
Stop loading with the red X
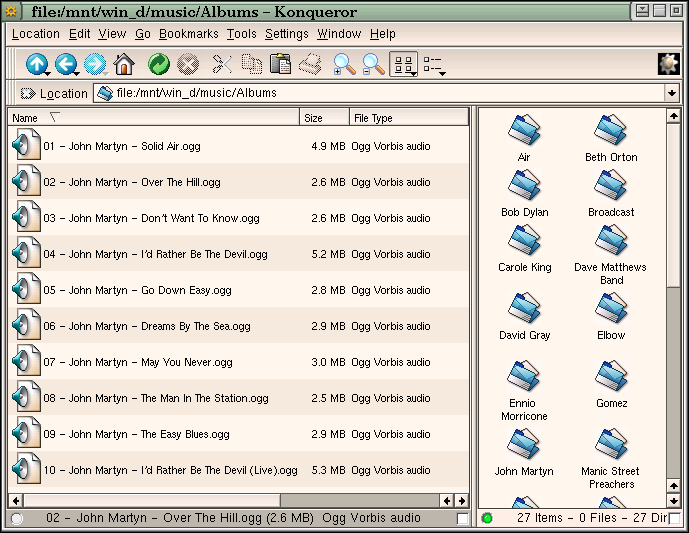point(188,64)
